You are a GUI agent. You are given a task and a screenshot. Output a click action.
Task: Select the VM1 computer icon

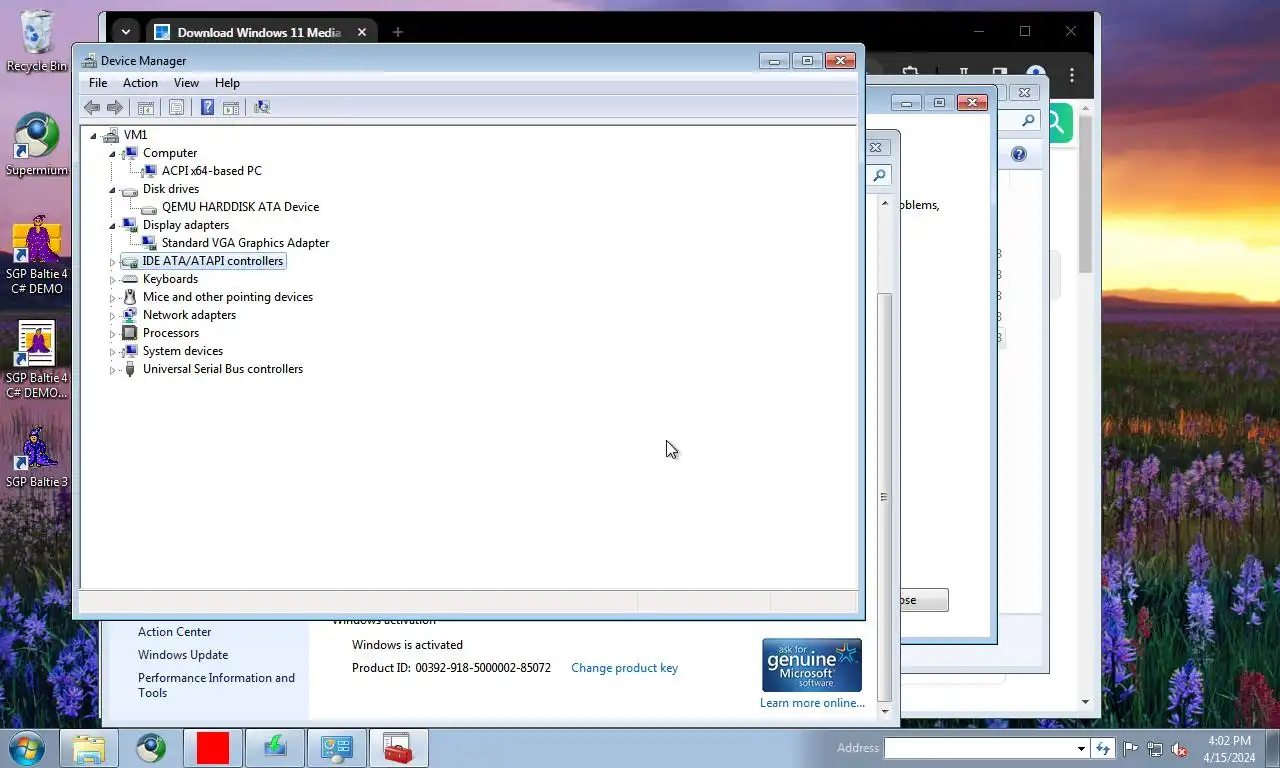click(110, 135)
